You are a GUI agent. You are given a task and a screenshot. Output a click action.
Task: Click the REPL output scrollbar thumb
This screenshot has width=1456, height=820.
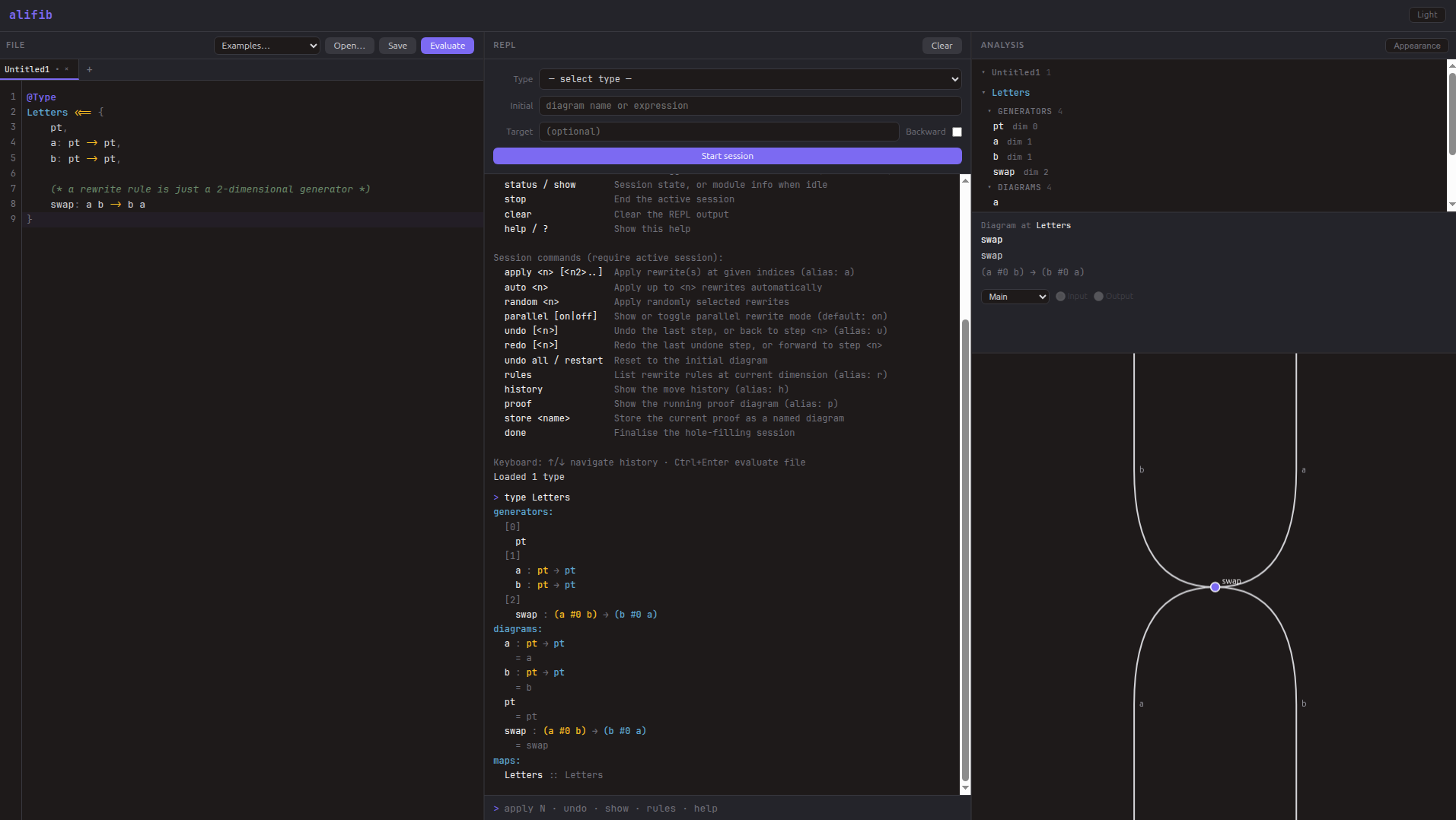tap(965, 550)
